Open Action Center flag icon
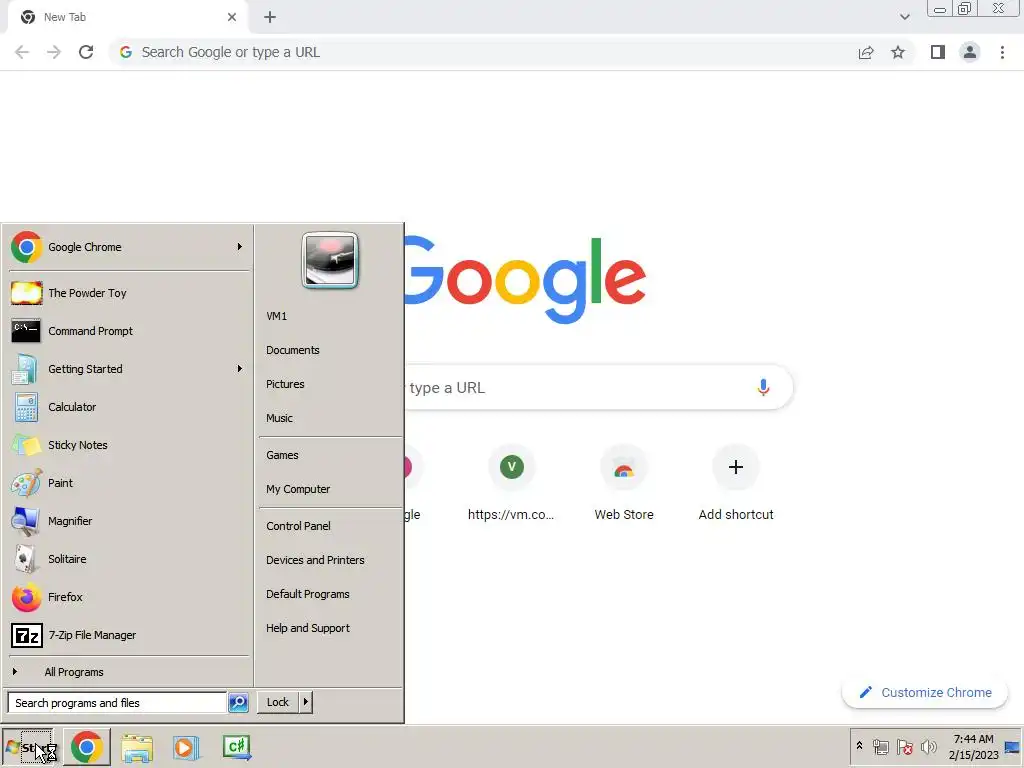1024x768 pixels. [904, 747]
